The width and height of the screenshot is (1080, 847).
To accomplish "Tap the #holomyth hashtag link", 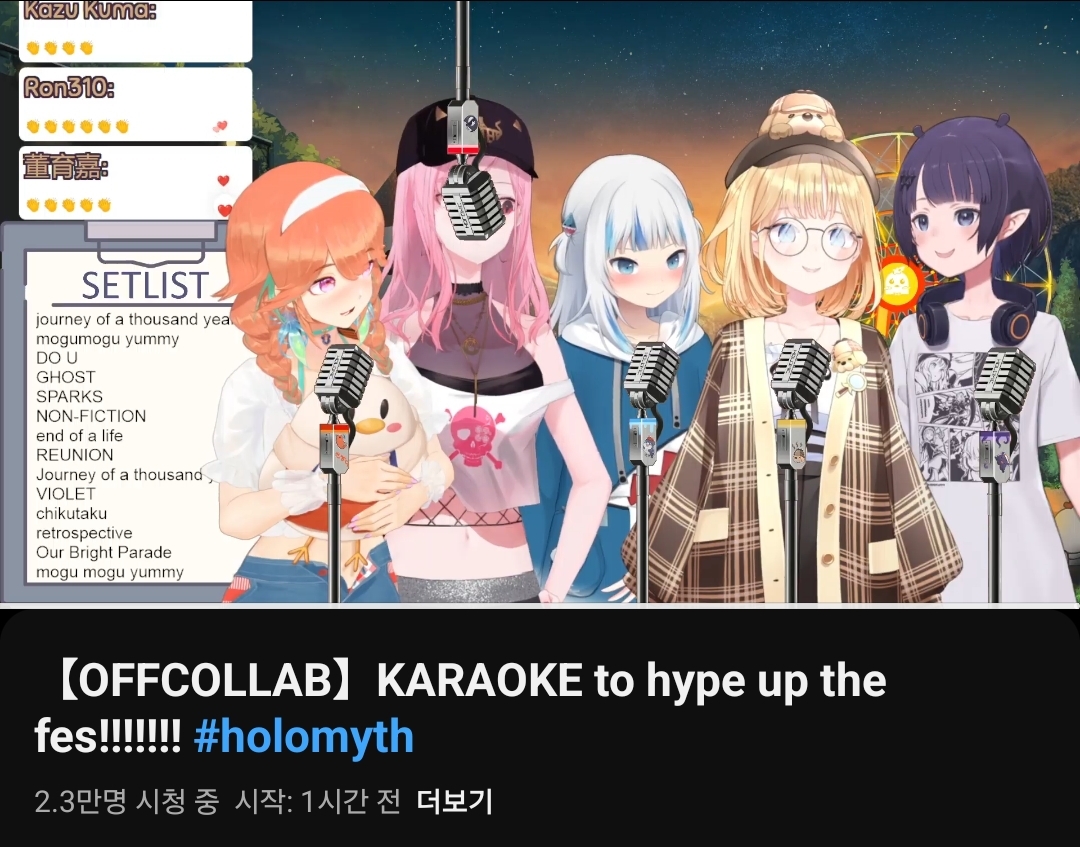I will pyautogui.click(x=304, y=737).
